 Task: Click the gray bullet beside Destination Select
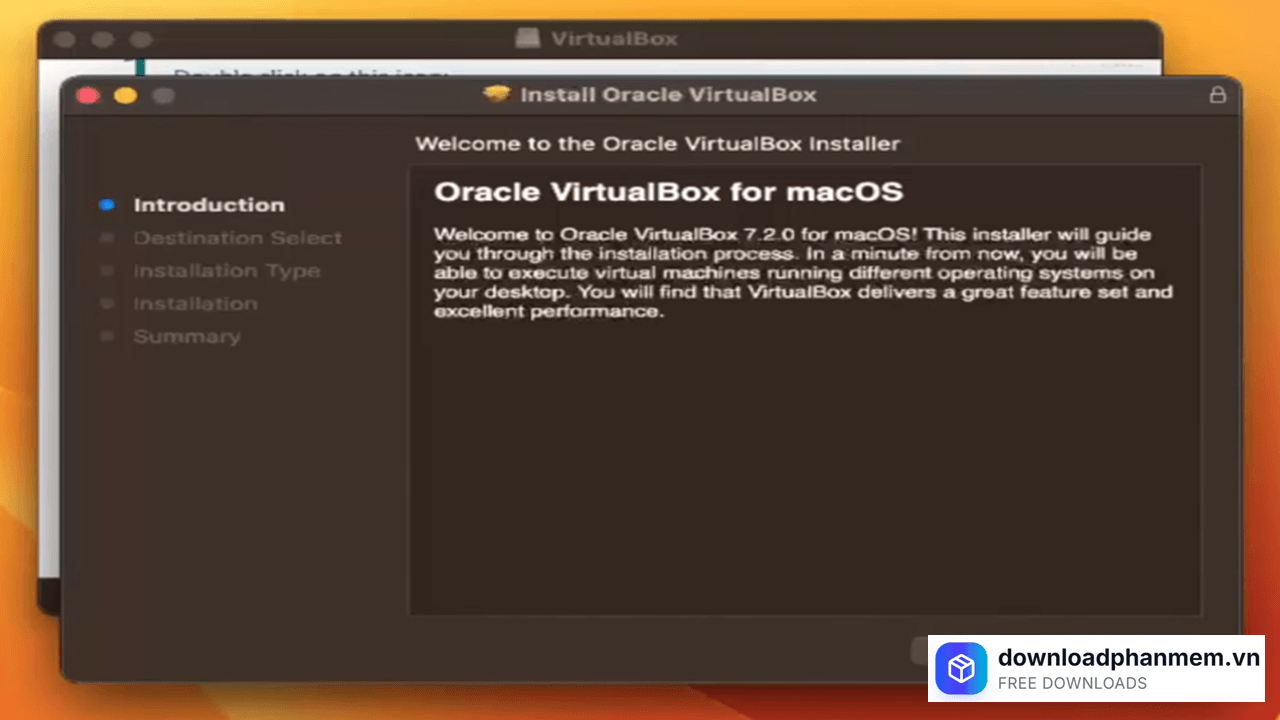(107, 238)
